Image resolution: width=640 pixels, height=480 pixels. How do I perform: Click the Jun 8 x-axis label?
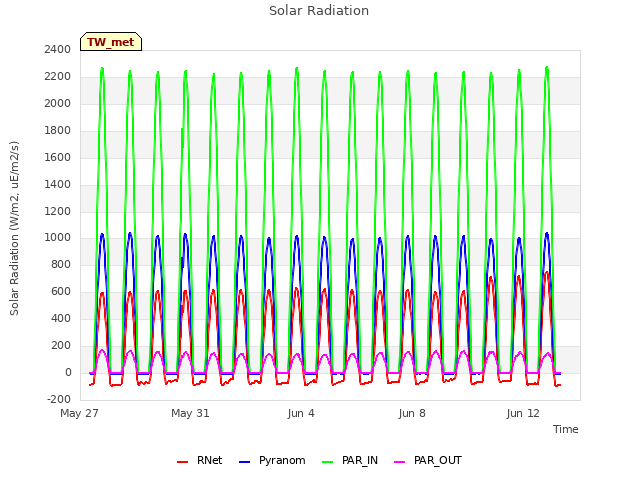point(412,413)
